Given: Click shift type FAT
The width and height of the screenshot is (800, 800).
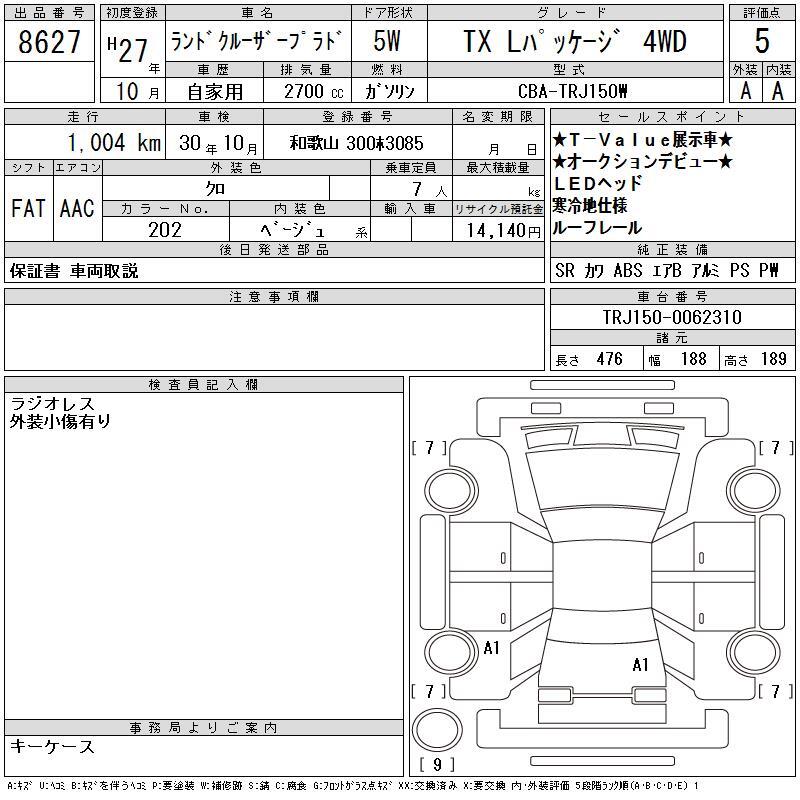Looking at the screenshot, I should pyautogui.click(x=28, y=208).
